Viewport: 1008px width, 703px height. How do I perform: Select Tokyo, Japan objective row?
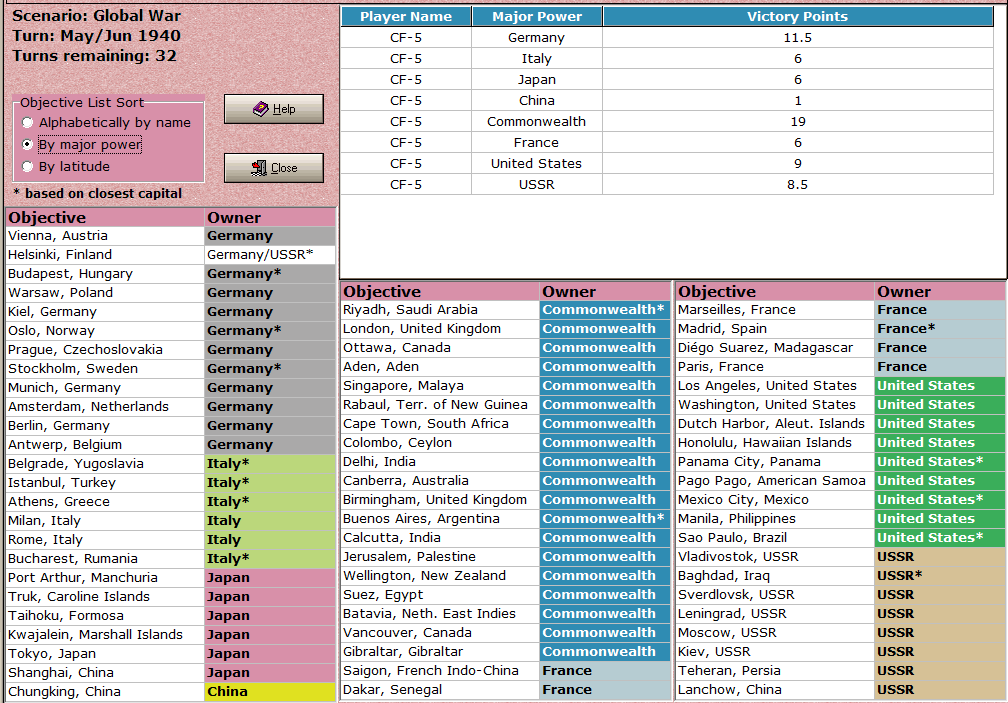[171, 654]
